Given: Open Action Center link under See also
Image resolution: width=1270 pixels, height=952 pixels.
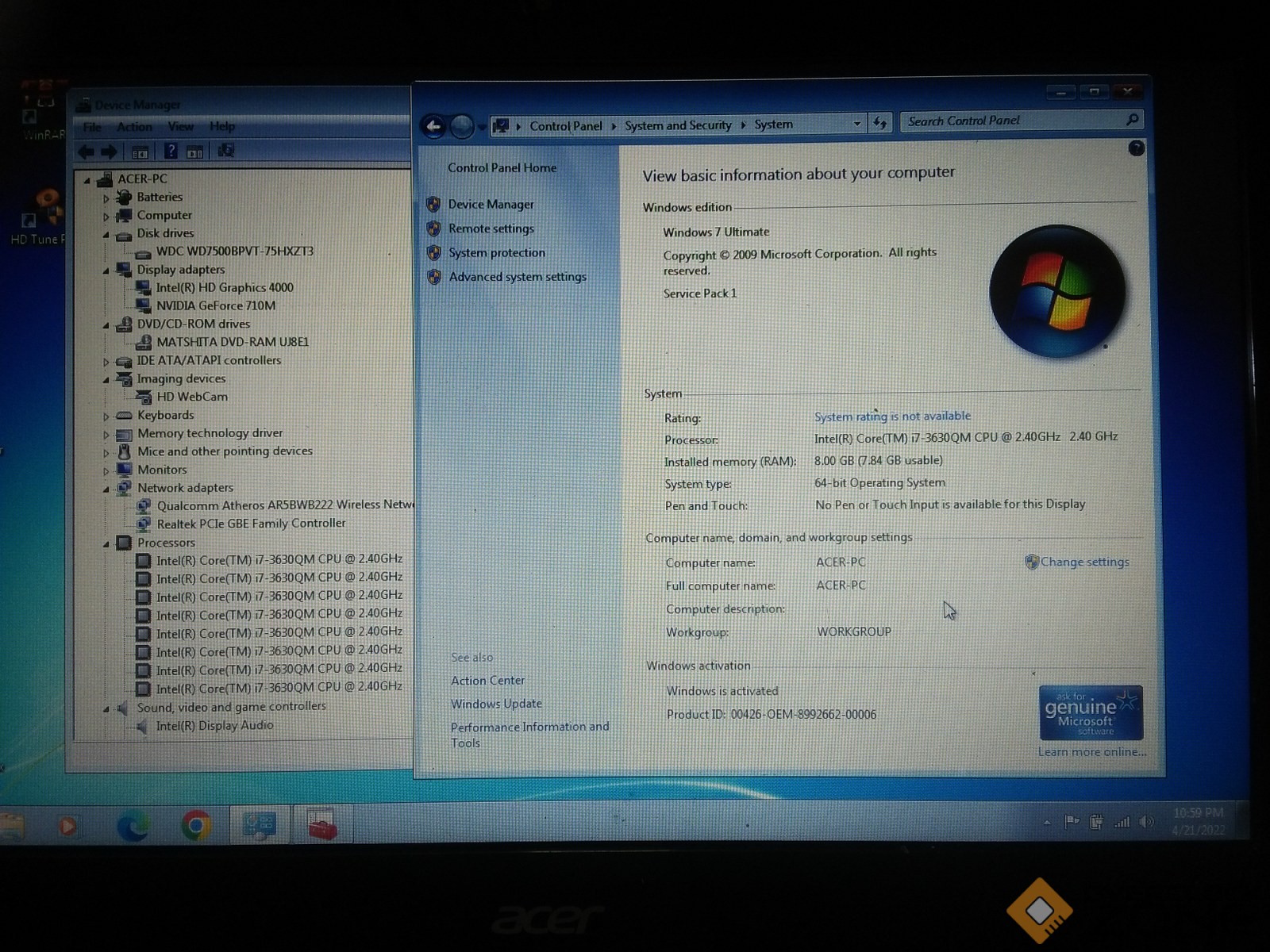Looking at the screenshot, I should click(x=487, y=681).
